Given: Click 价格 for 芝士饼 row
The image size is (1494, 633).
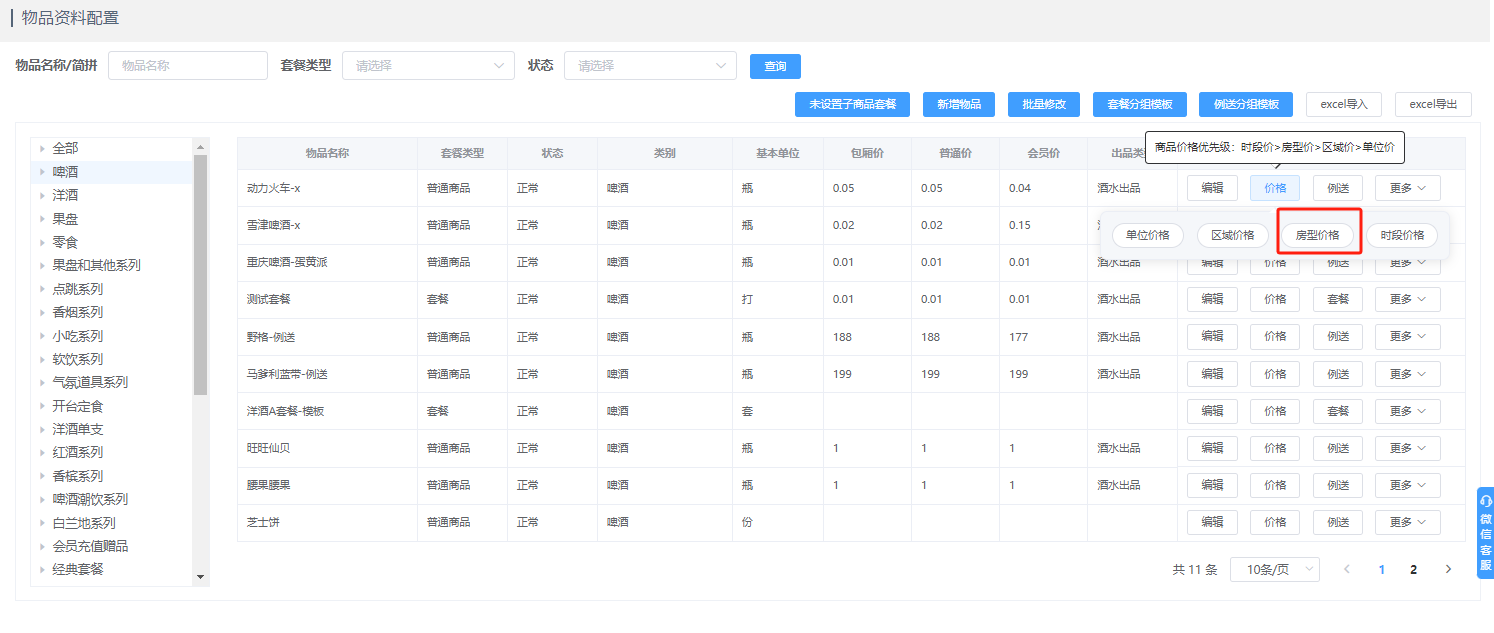Looking at the screenshot, I should (x=1275, y=522).
